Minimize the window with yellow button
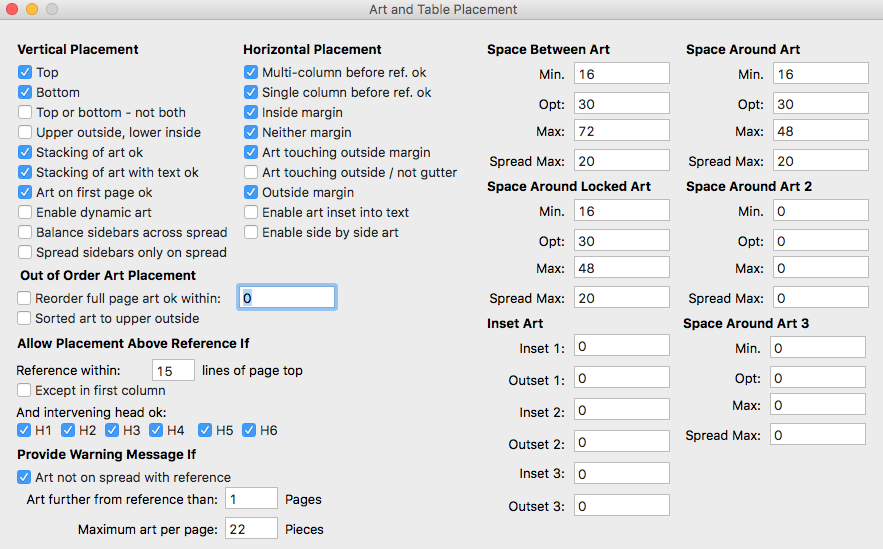The width and height of the screenshot is (883, 549). (32, 9)
